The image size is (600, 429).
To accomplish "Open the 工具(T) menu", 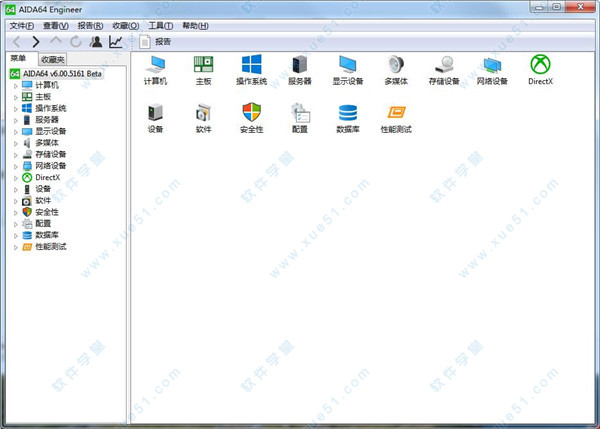I will tap(161, 26).
